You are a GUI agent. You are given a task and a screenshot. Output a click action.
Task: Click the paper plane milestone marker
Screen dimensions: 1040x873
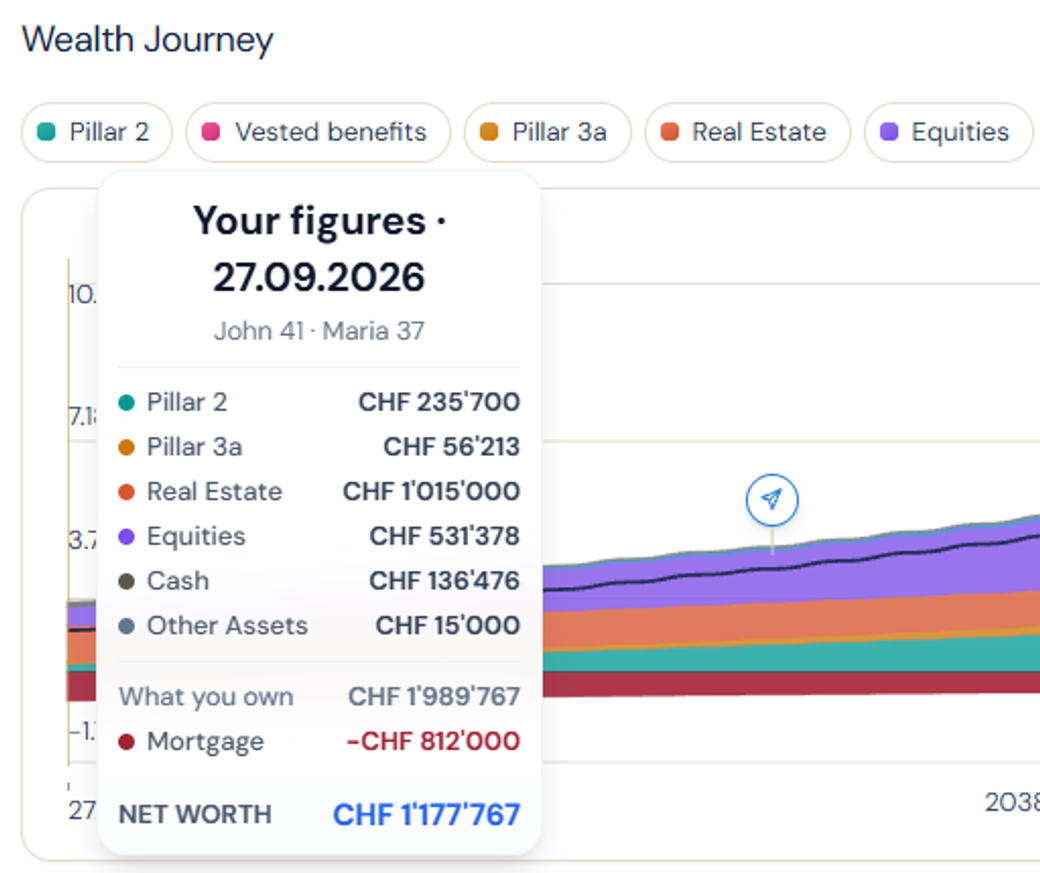772,500
